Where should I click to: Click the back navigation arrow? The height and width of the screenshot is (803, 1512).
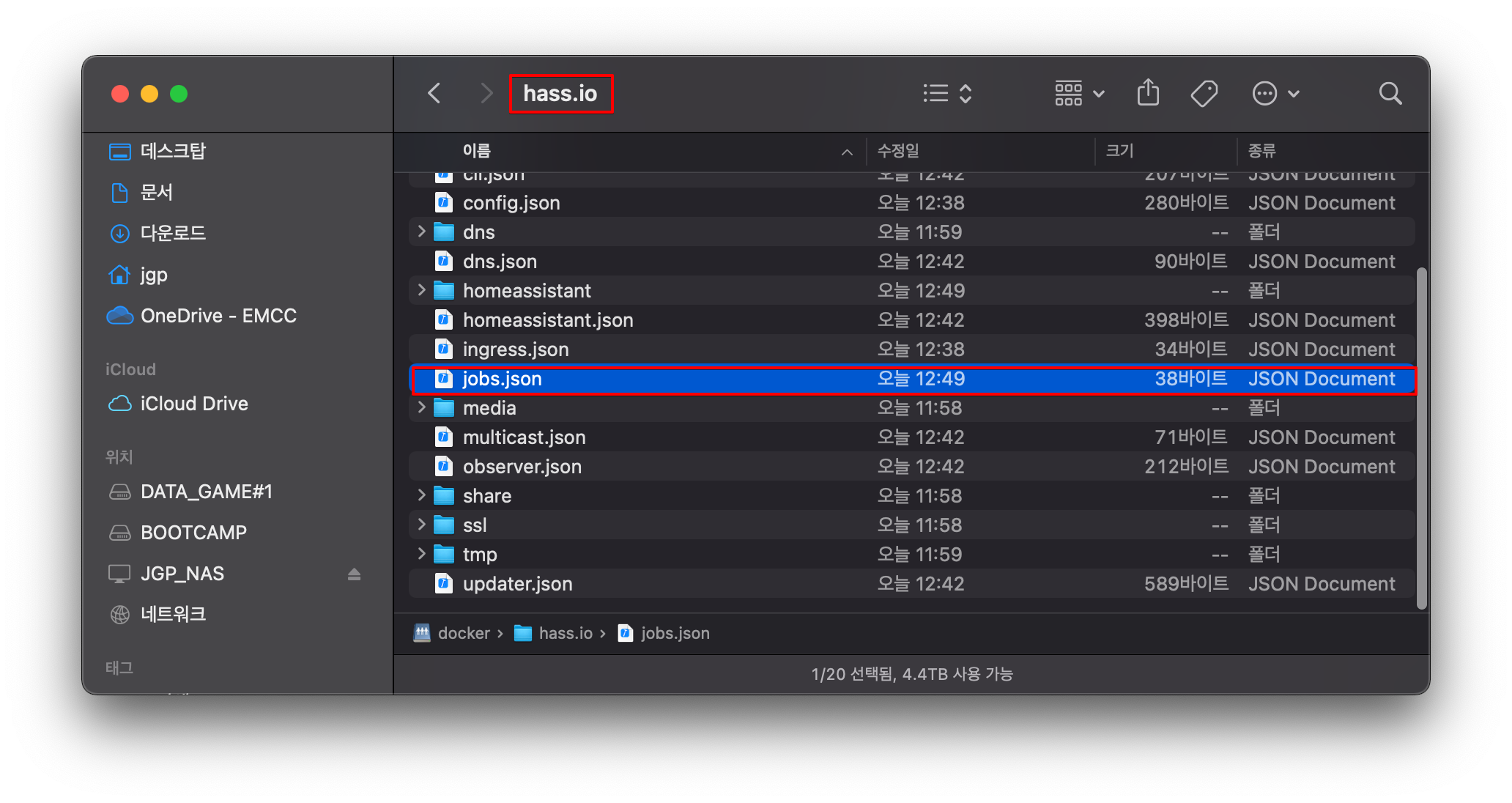pyautogui.click(x=434, y=94)
